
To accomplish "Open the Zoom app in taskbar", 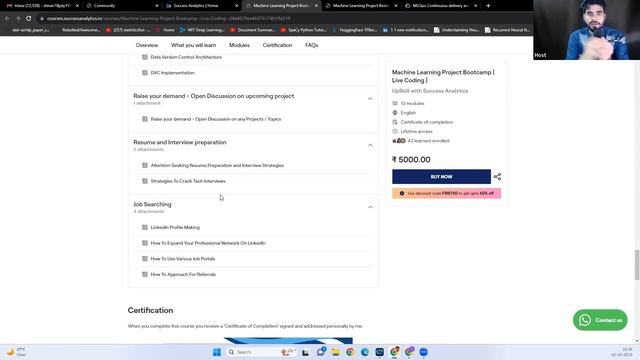I will pyautogui.click(x=424, y=352).
